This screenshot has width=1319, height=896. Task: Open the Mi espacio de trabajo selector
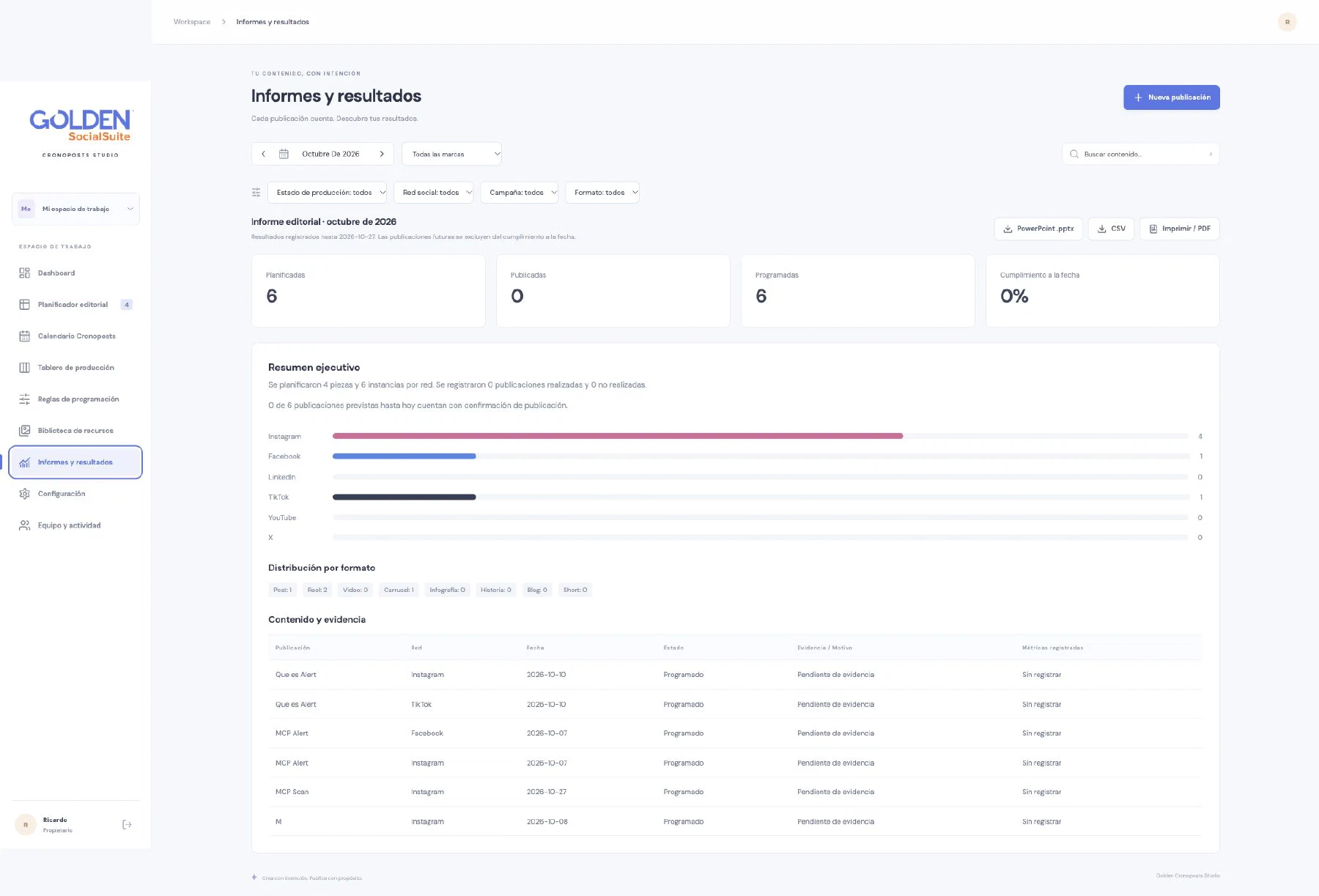(75, 209)
